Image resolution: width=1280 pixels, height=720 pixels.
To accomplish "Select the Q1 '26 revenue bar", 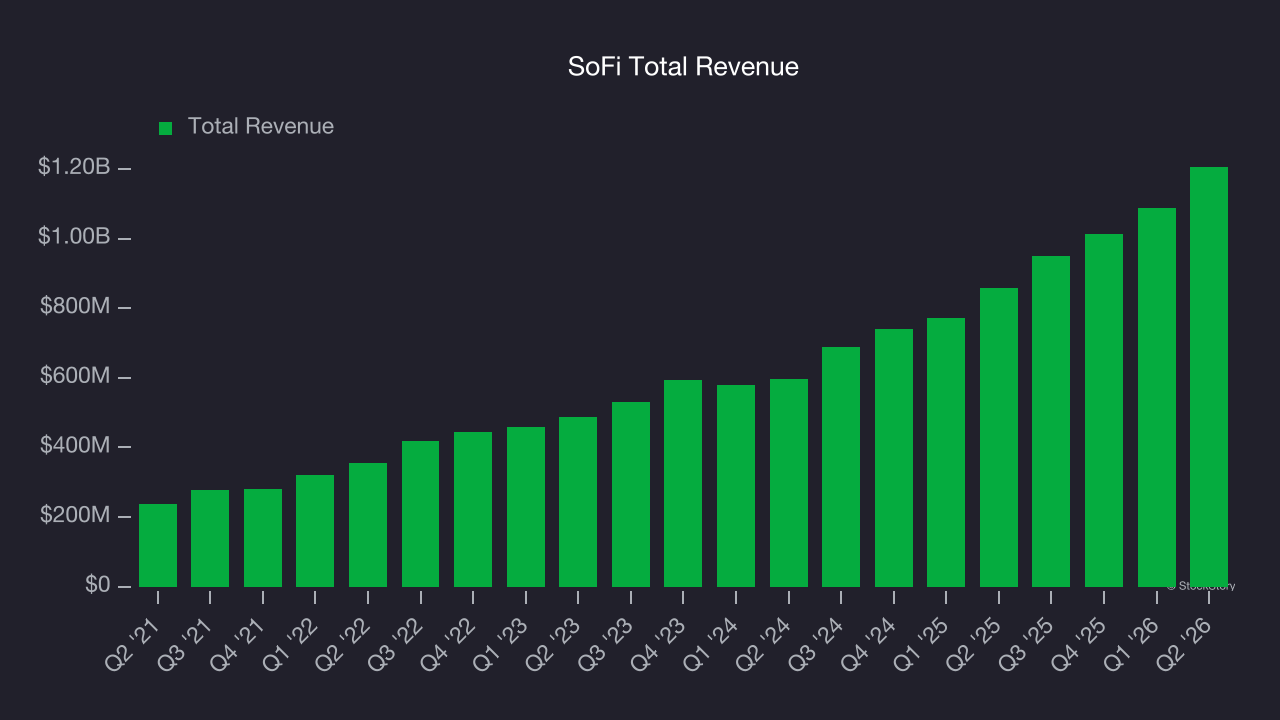I will click(x=1157, y=397).
